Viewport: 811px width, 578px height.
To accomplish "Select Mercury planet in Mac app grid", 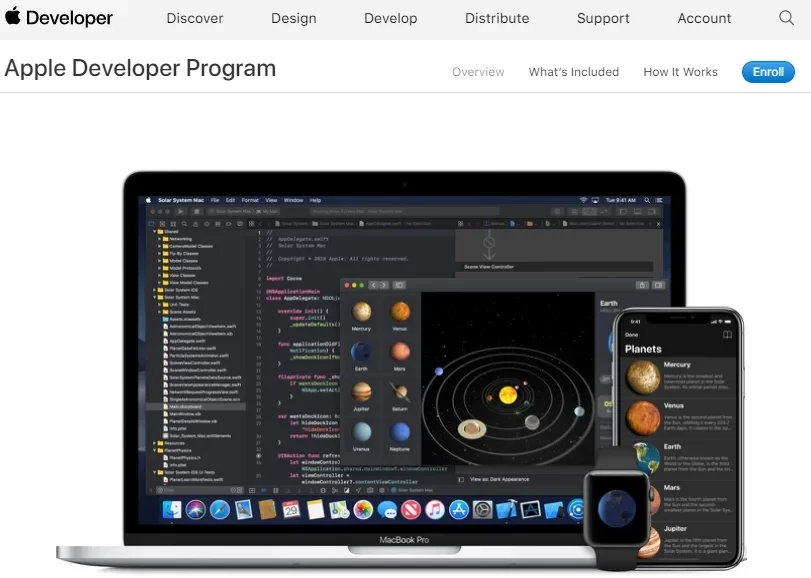I will (361, 316).
